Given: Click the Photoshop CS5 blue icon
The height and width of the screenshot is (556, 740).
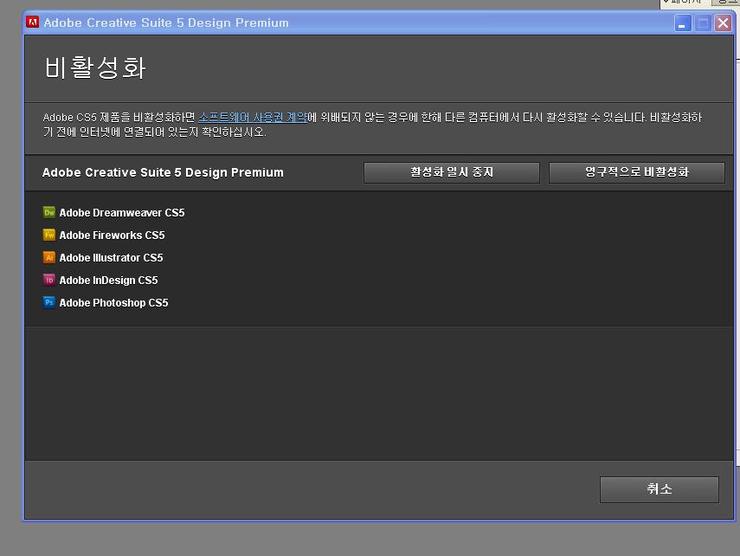Looking at the screenshot, I should pos(49,302).
